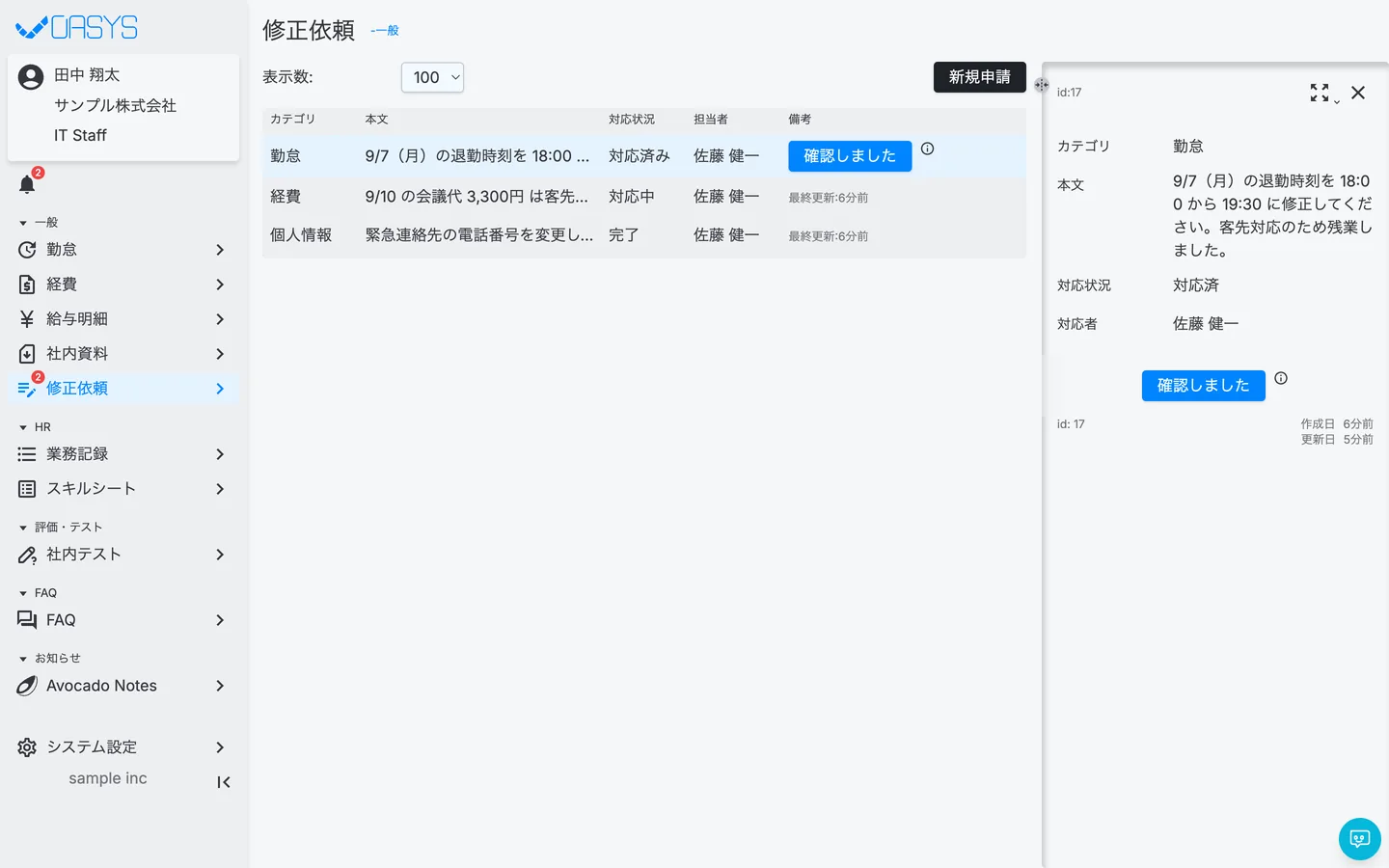Click the 経費 receipt icon
Screen dimensions: 1389x868
(27, 285)
